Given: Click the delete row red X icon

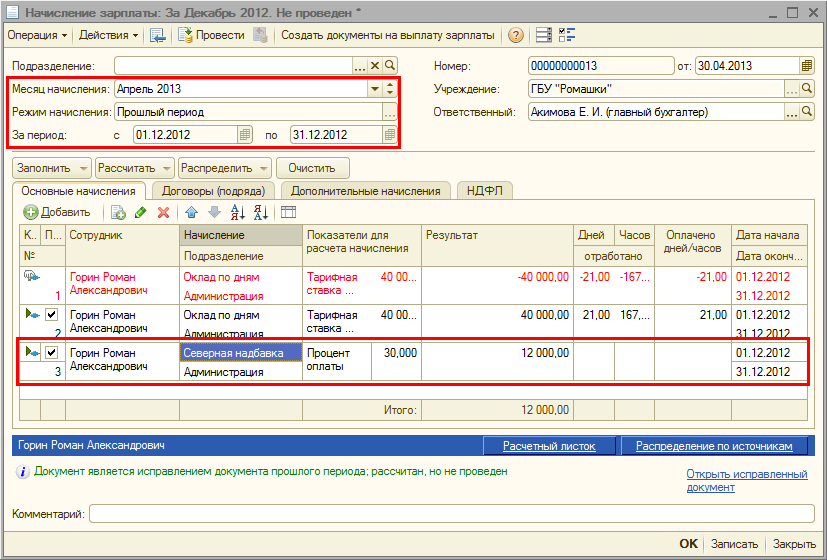Looking at the screenshot, I should (163, 212).
